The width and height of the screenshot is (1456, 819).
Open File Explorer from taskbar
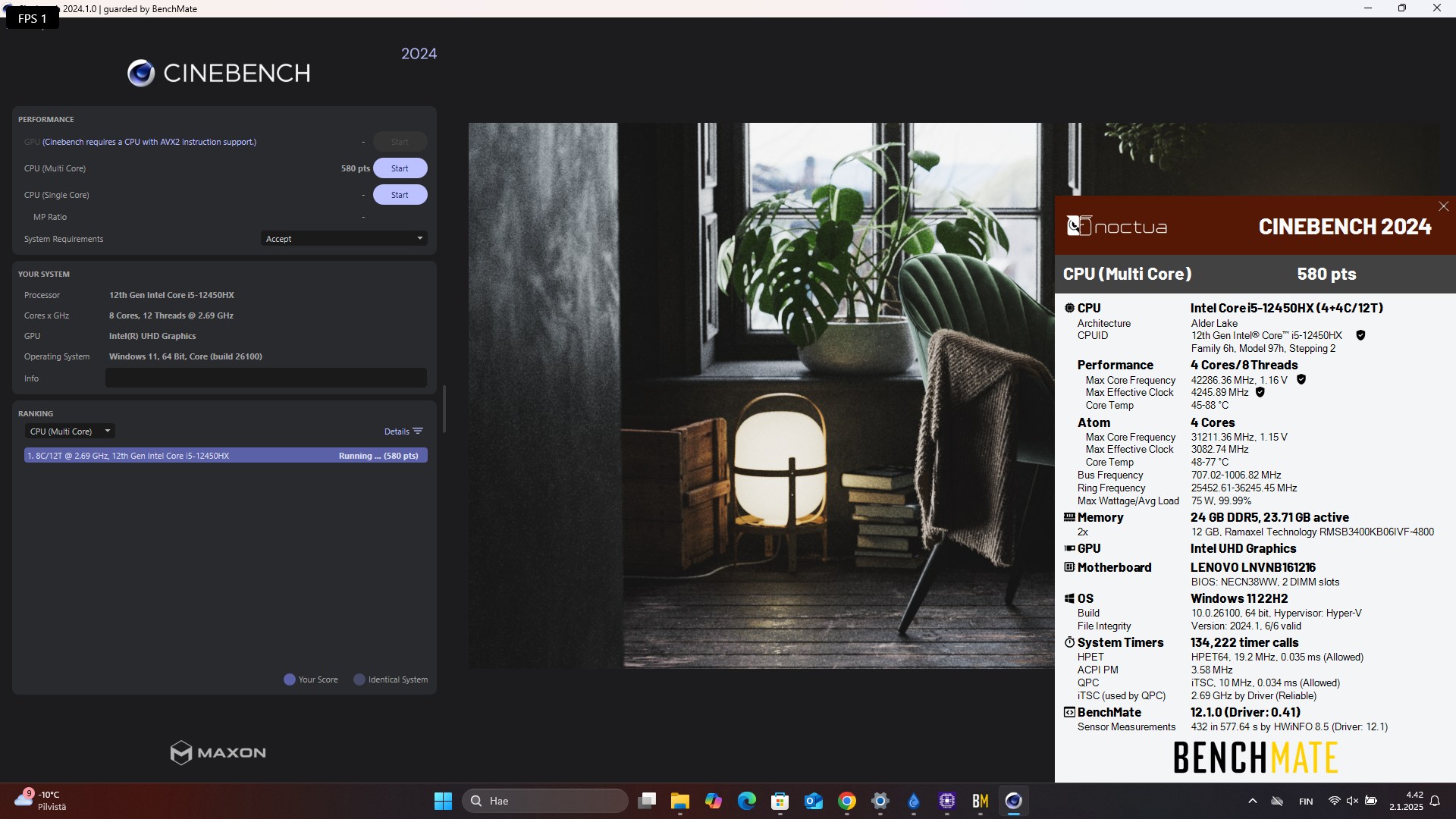click(679, 801)
